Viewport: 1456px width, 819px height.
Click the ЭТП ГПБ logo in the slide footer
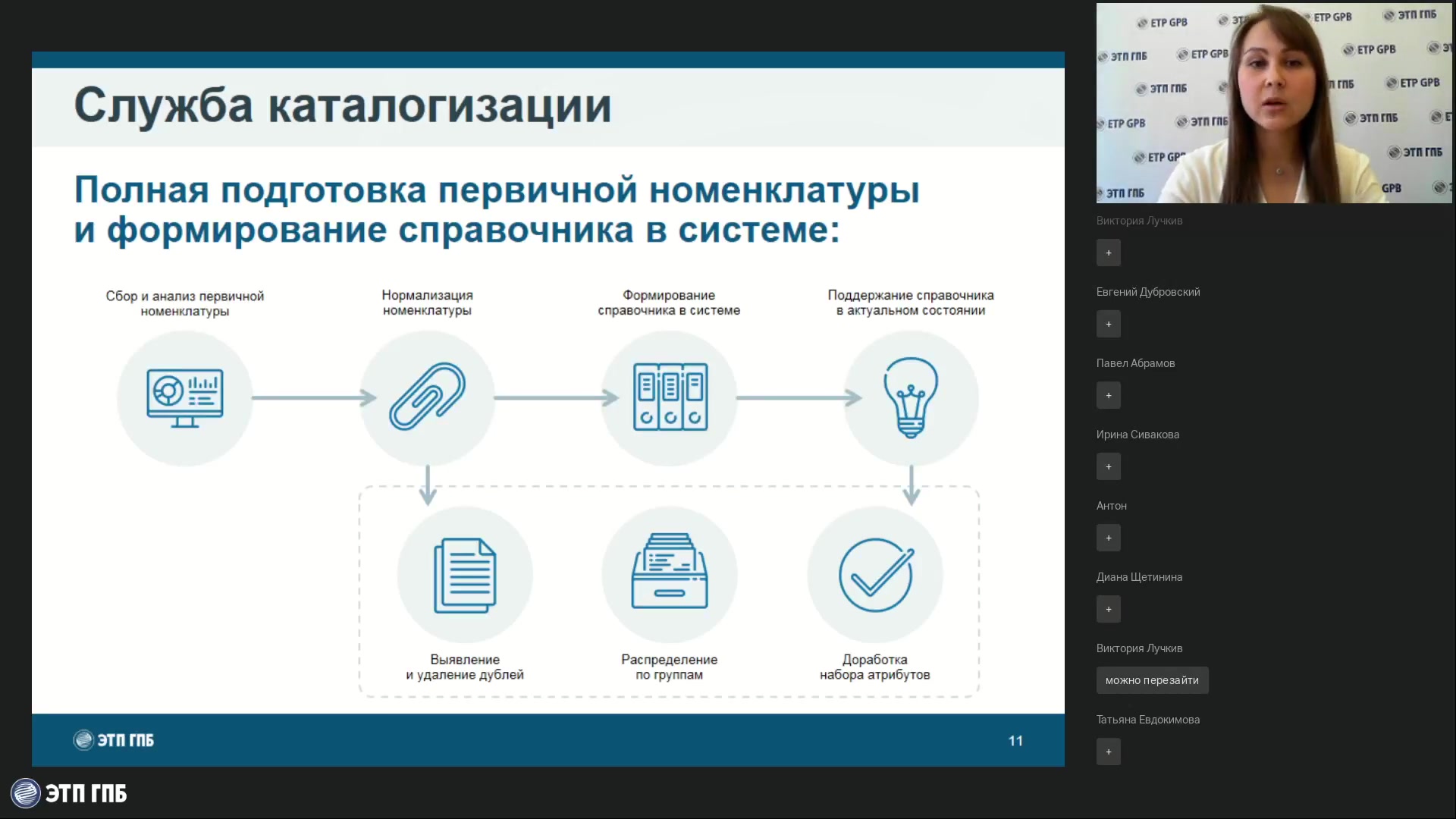tap(112, 740)
